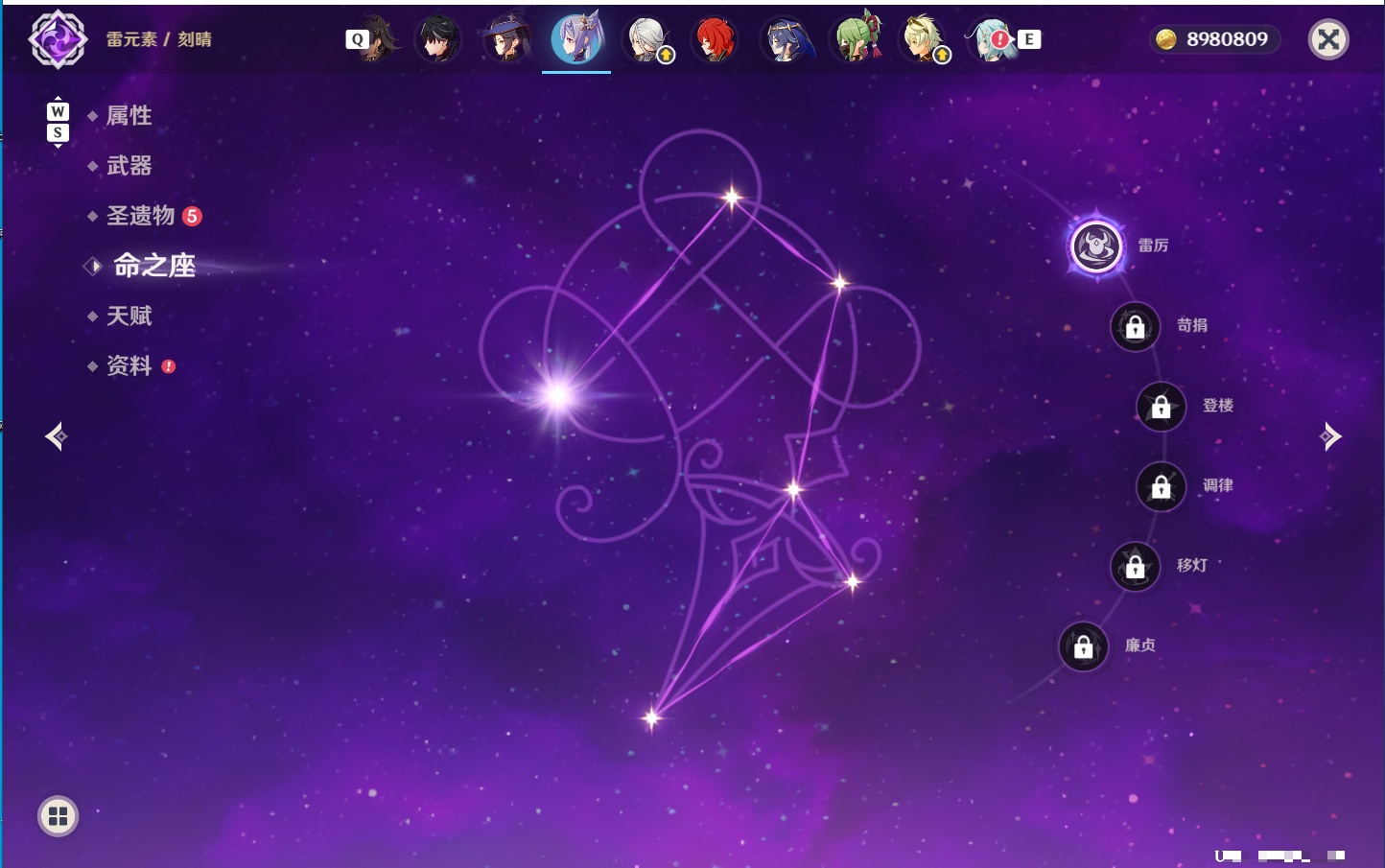Viewport: 1385px width, 868px height.
Task: Click the locked 移灯 constellation node
Action: click(1136, 567)
